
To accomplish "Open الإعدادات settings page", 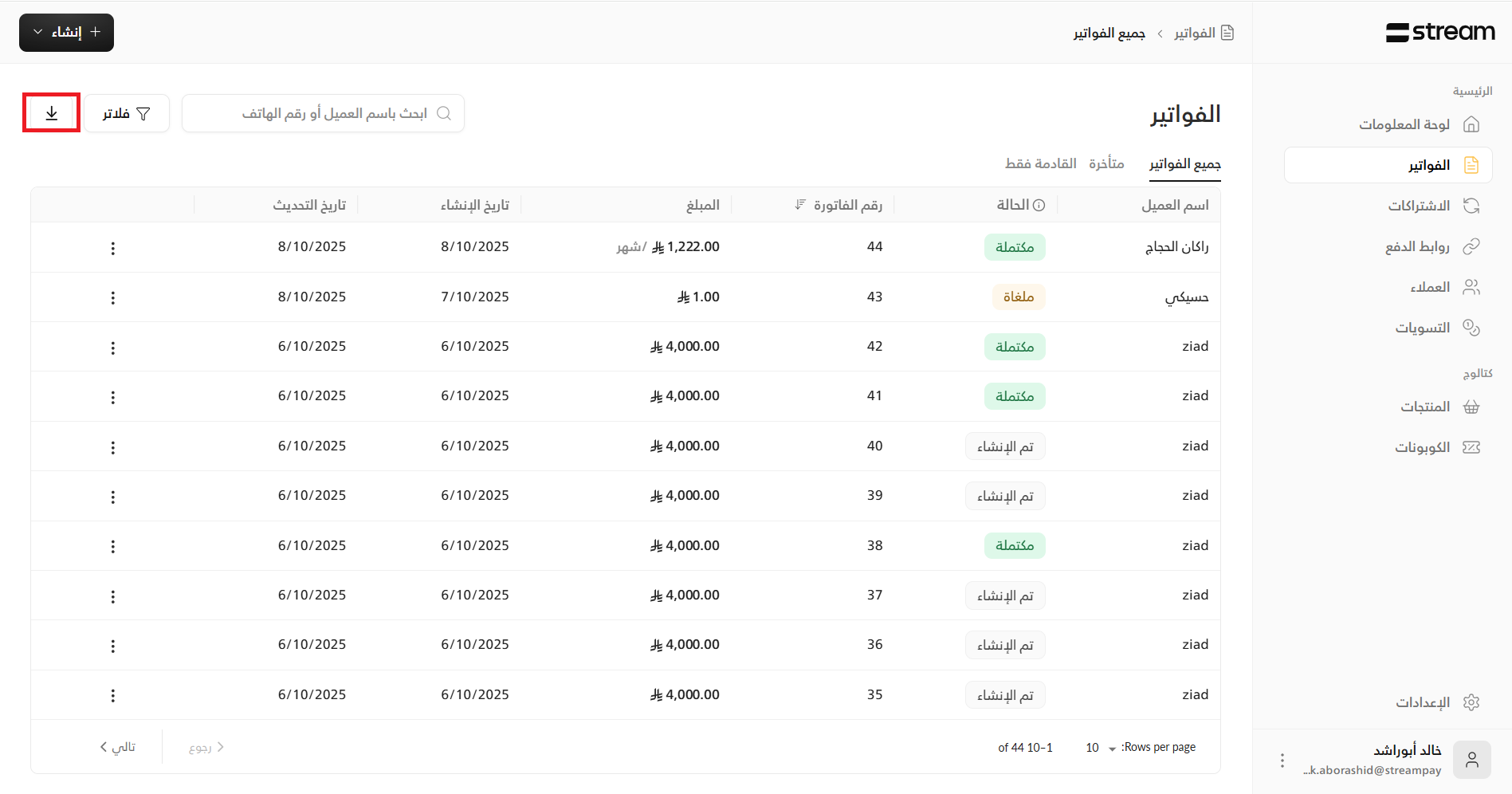I will click(x=1423, y=702).
